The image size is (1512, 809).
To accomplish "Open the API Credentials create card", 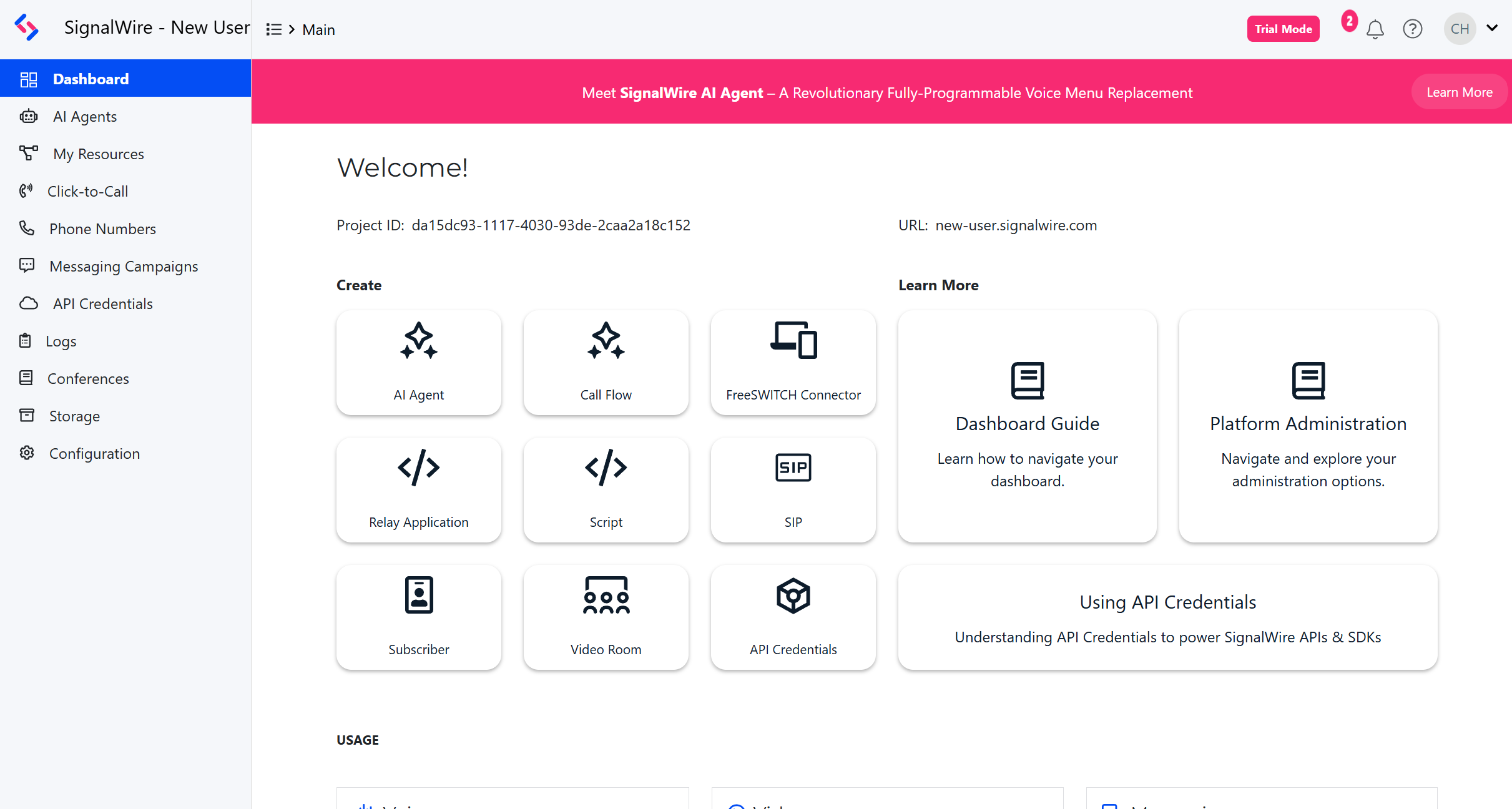I will click(793, 617).
